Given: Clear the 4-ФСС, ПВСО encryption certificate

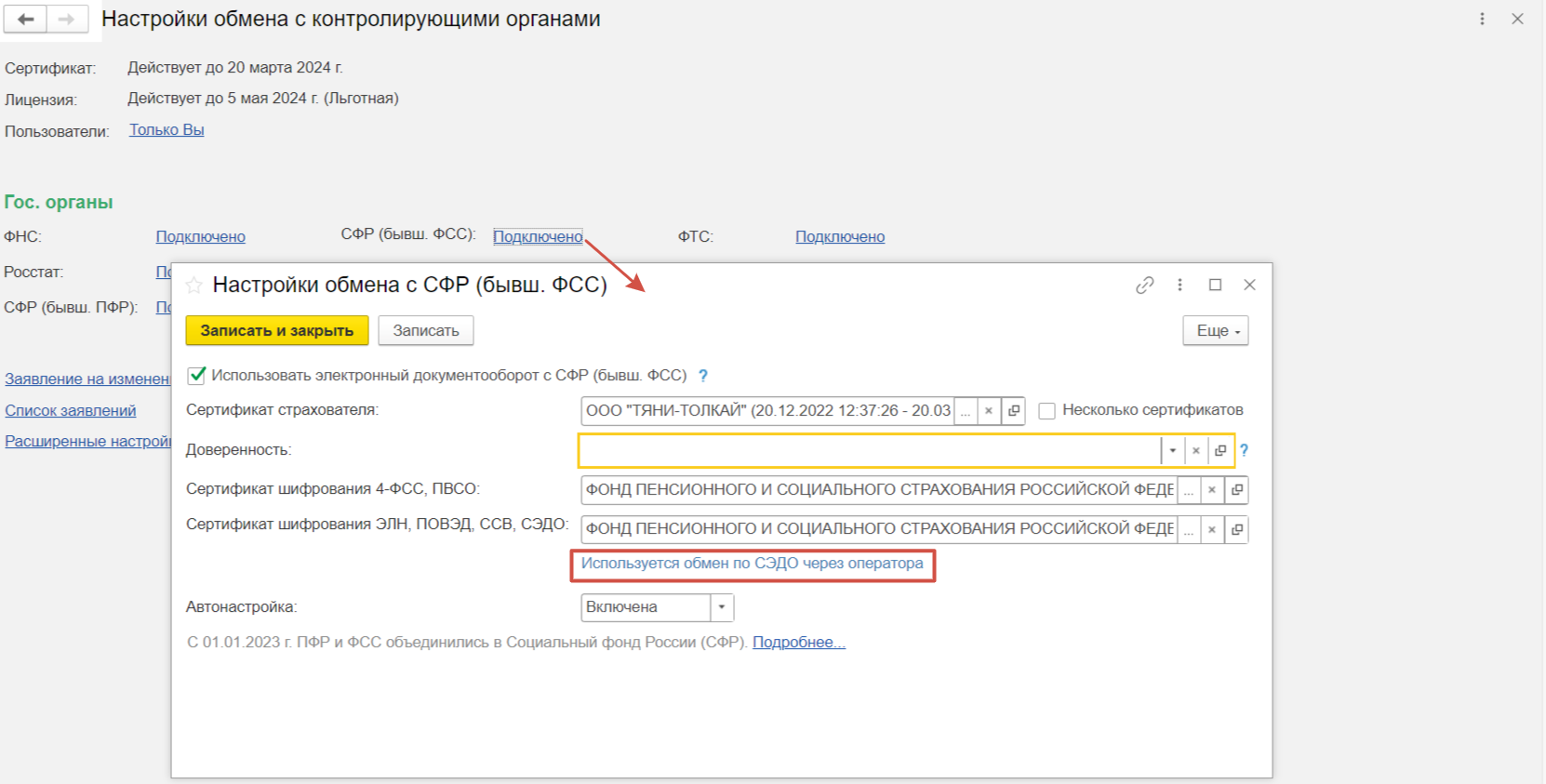Looking at the screenshot, I should coord(1212,489).
